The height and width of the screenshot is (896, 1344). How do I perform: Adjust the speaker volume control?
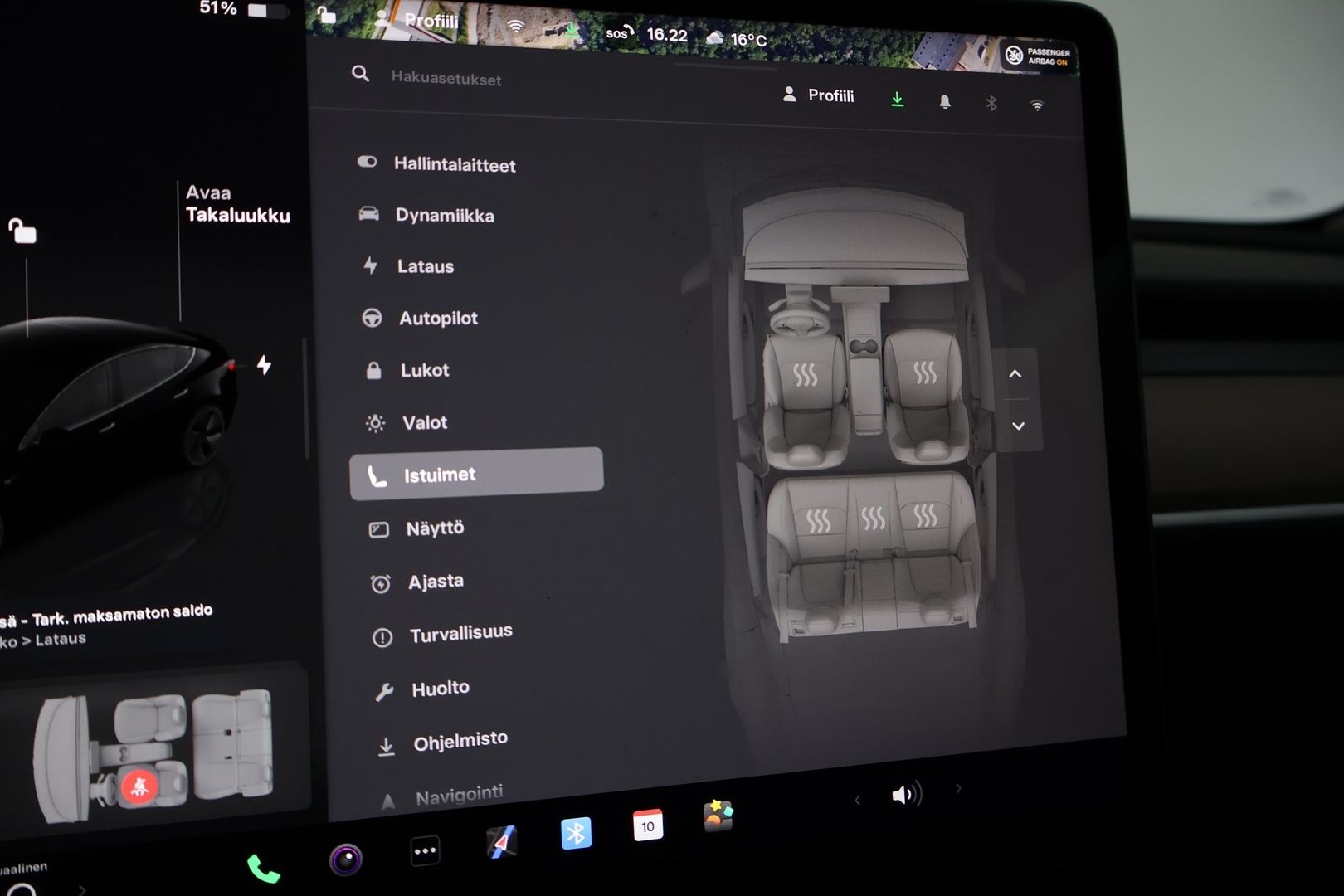[x=908, y=794]
